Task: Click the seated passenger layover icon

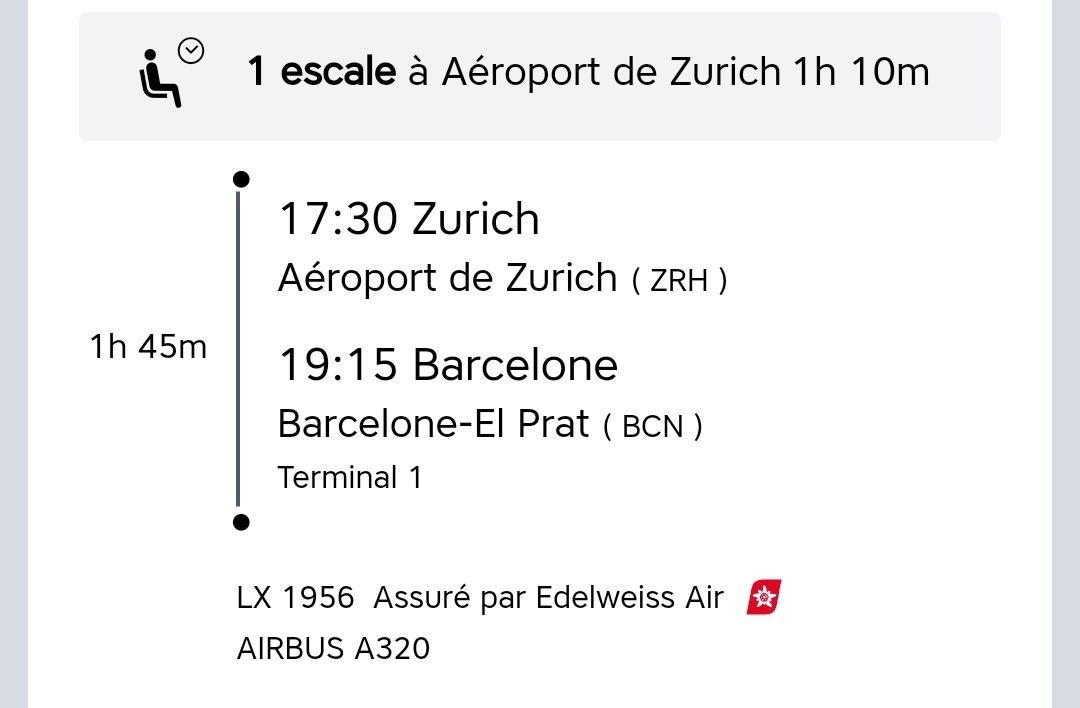Action: (160, 83)
